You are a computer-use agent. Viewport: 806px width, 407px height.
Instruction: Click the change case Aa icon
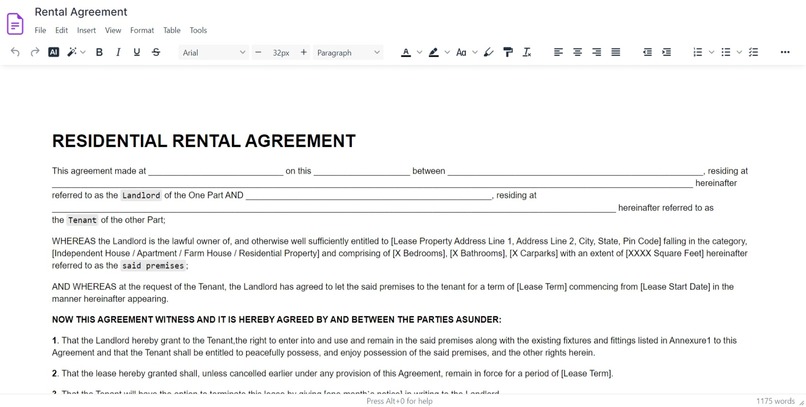pos(461,52)
